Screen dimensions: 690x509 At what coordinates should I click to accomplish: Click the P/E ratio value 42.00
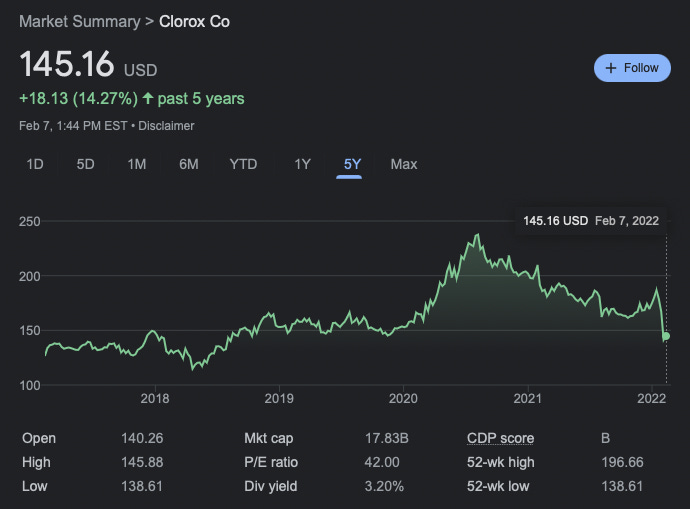382,462
